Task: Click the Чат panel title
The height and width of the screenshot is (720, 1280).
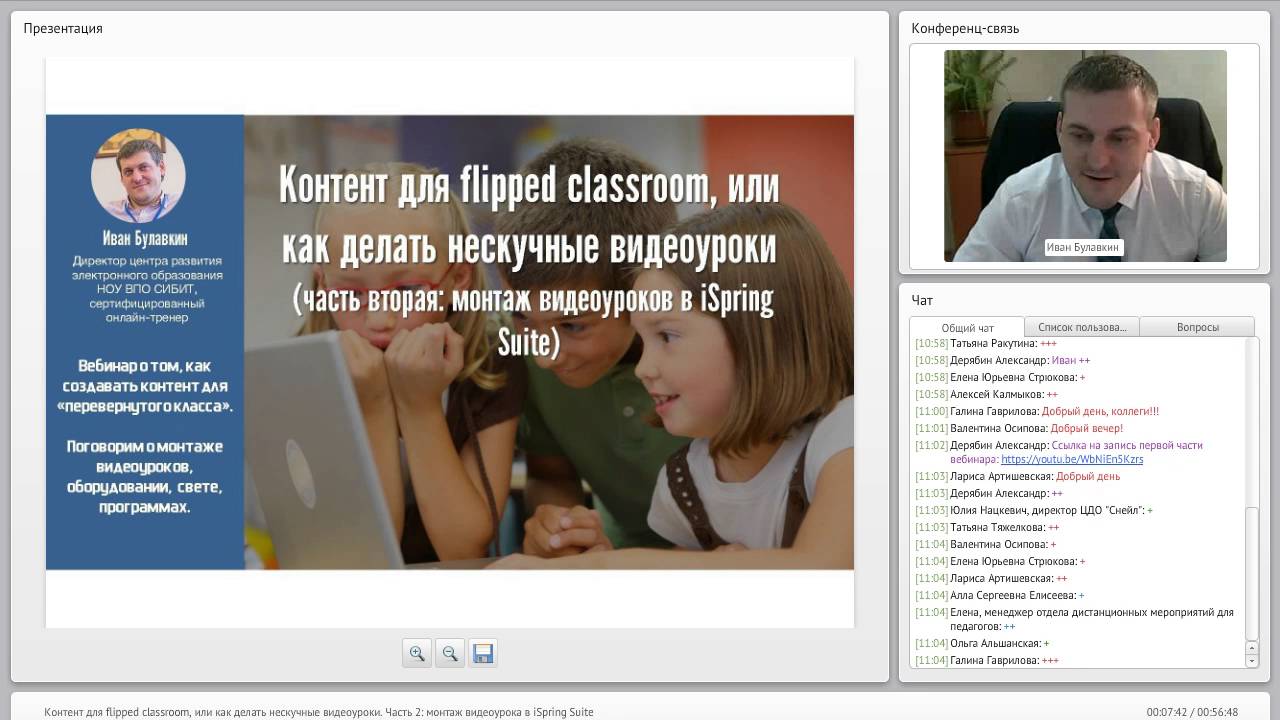Action: point(922,300)
